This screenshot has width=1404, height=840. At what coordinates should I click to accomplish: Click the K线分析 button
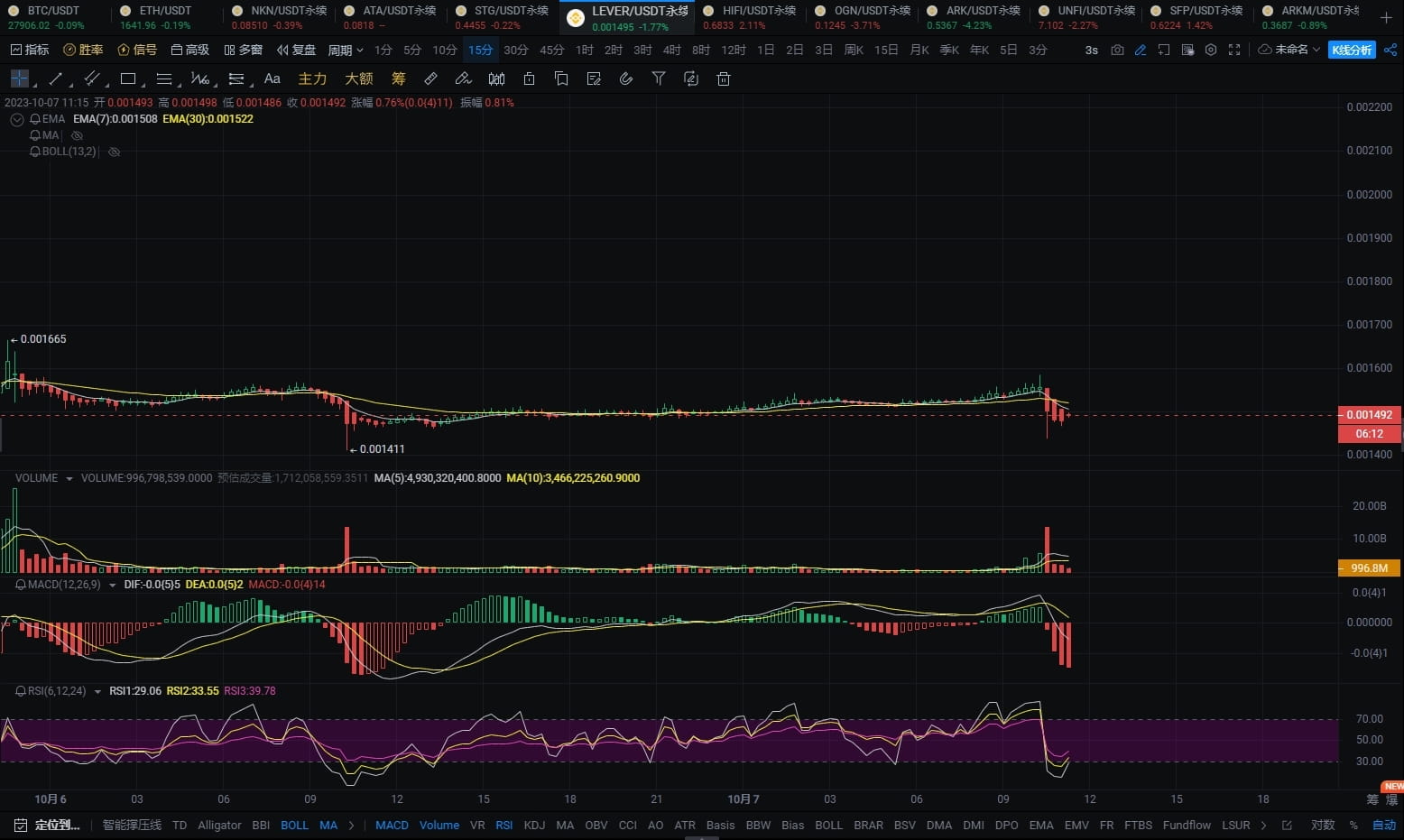[1352, 50]
